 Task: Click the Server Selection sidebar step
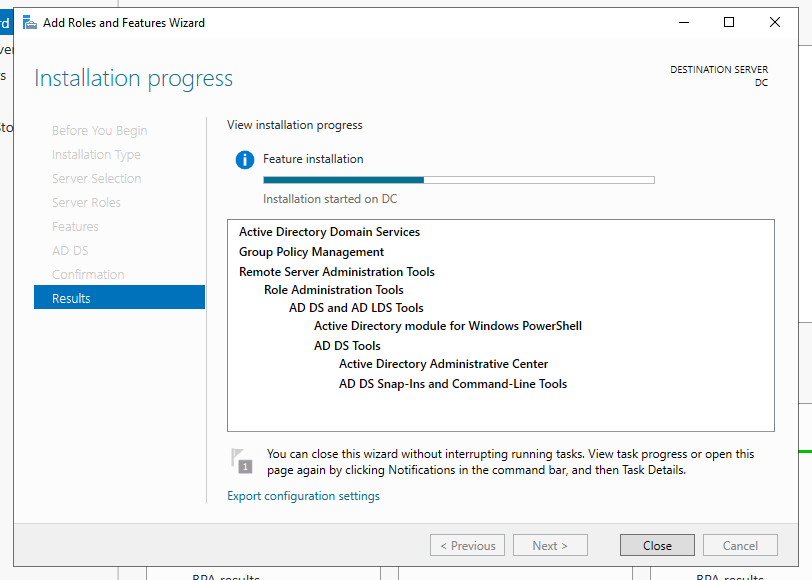tap(96, 178)
